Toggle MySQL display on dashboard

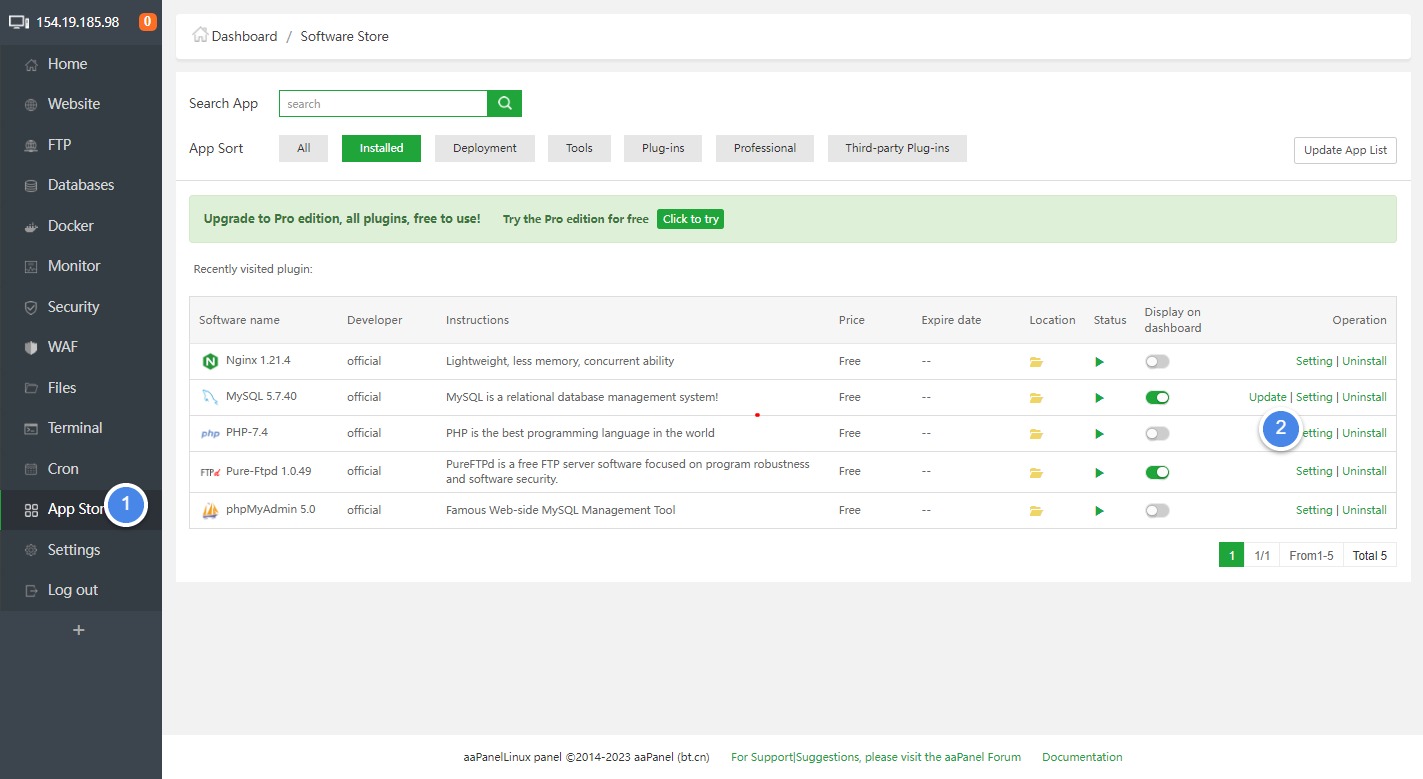(x=1157, y=397)
